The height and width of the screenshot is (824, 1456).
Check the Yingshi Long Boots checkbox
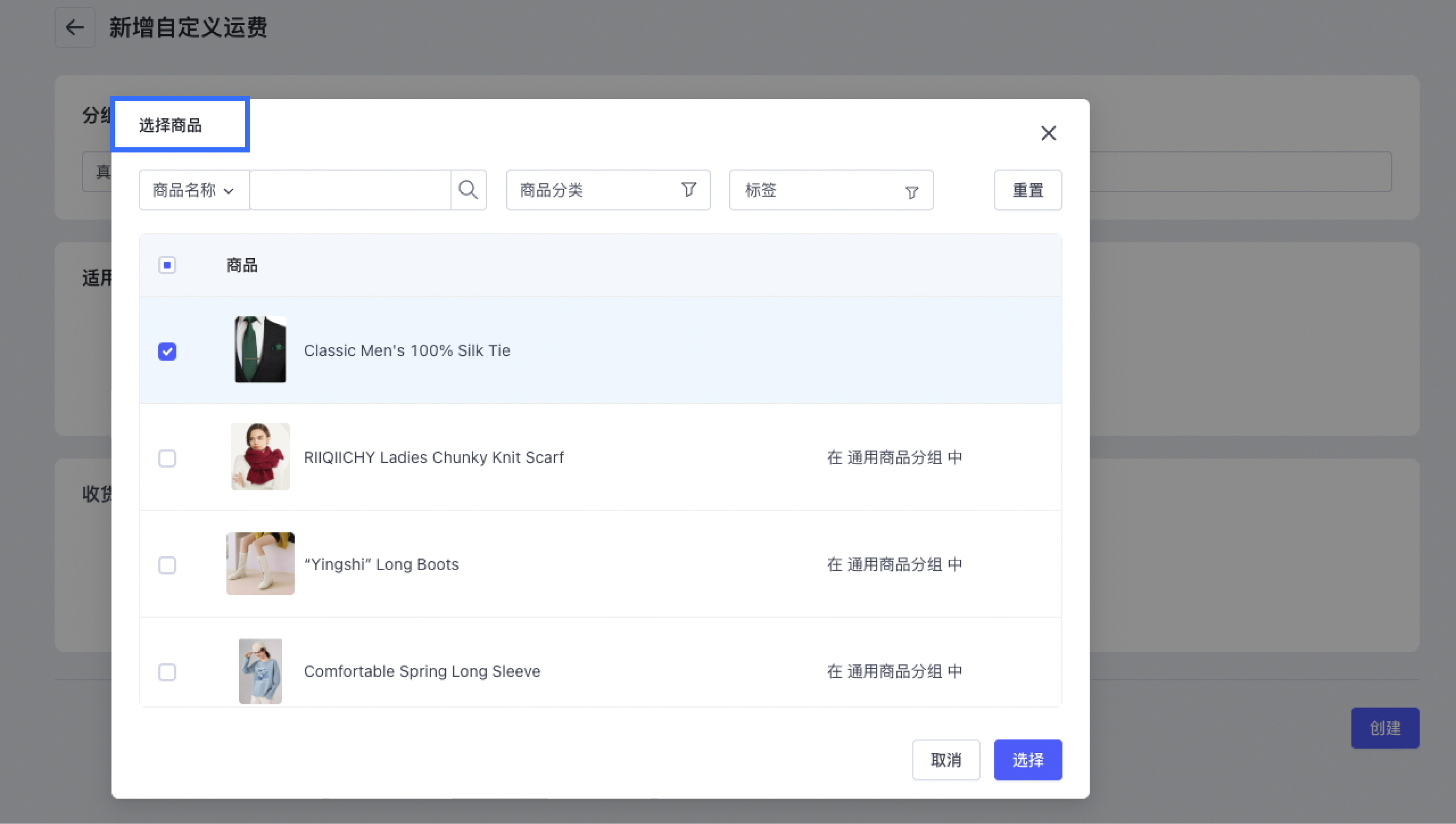(x=167, y=565)
